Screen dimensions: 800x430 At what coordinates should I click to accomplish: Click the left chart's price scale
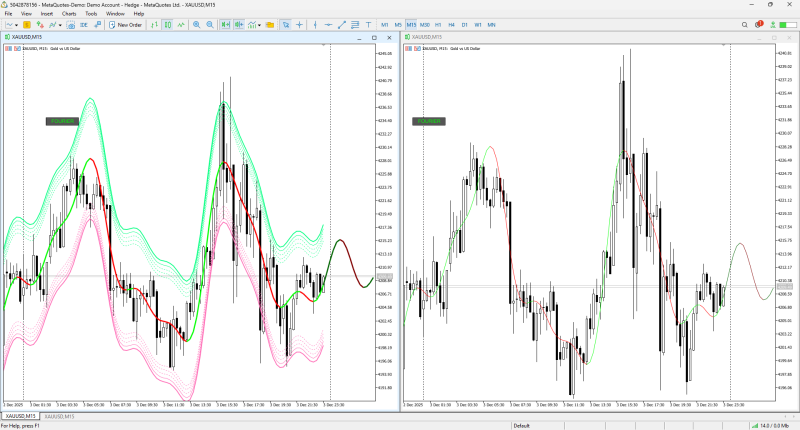tap(387, 222)
